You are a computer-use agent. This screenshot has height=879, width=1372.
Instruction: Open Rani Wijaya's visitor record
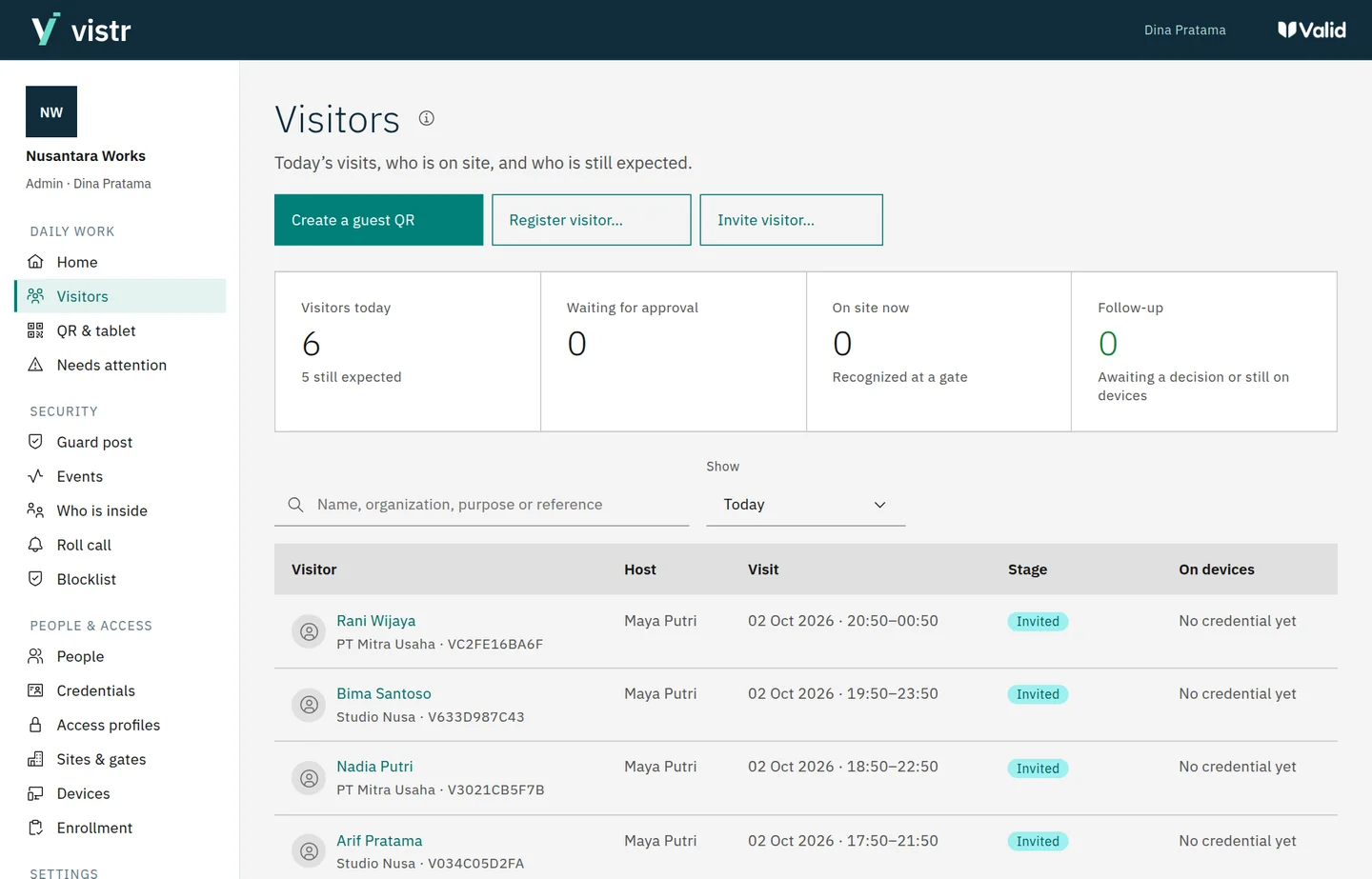(x=375, y=621)
